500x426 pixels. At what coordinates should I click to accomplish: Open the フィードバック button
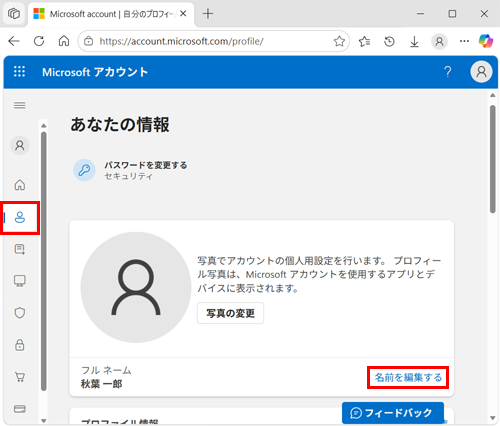(x=393, y=413)
